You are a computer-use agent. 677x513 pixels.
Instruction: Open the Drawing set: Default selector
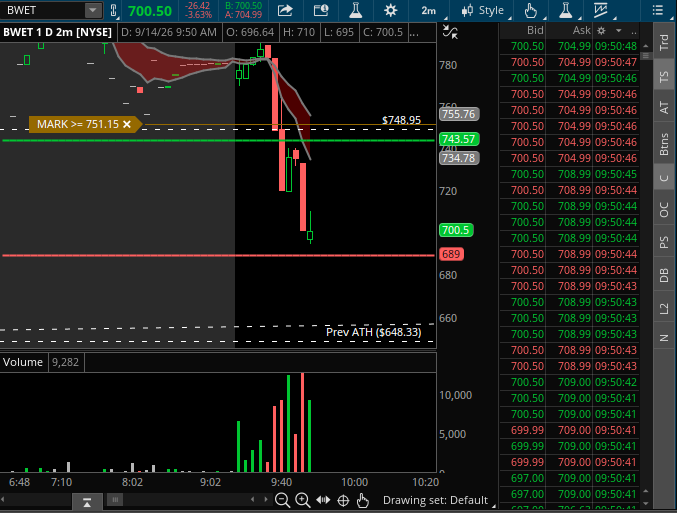coord(436,500)
